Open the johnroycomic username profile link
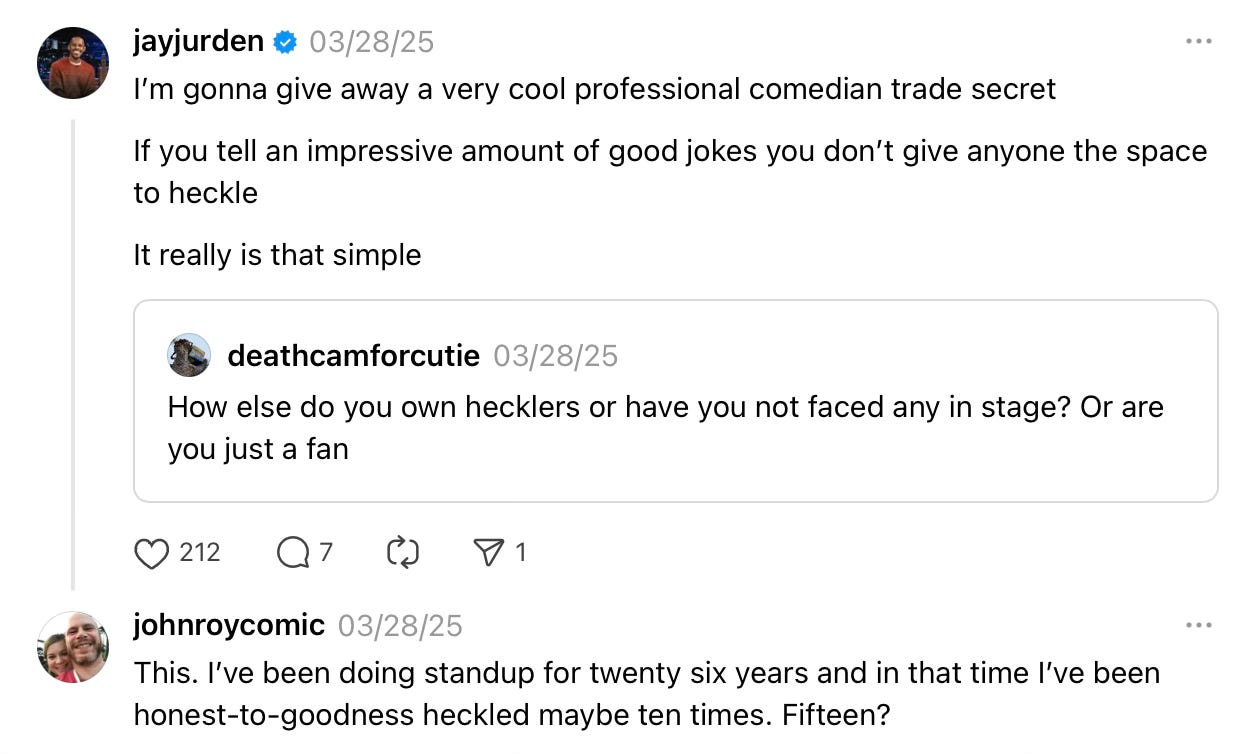 (229, 626)
